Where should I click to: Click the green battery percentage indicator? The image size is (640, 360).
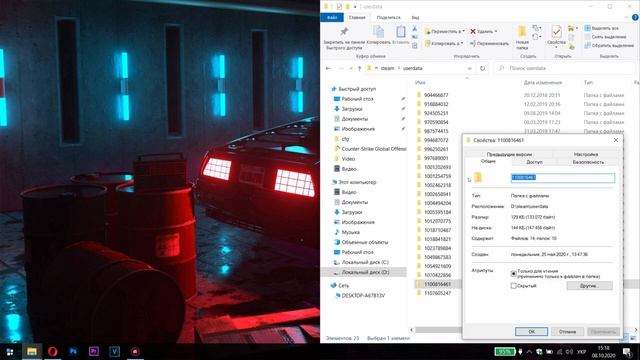click(x=504, y=352)
